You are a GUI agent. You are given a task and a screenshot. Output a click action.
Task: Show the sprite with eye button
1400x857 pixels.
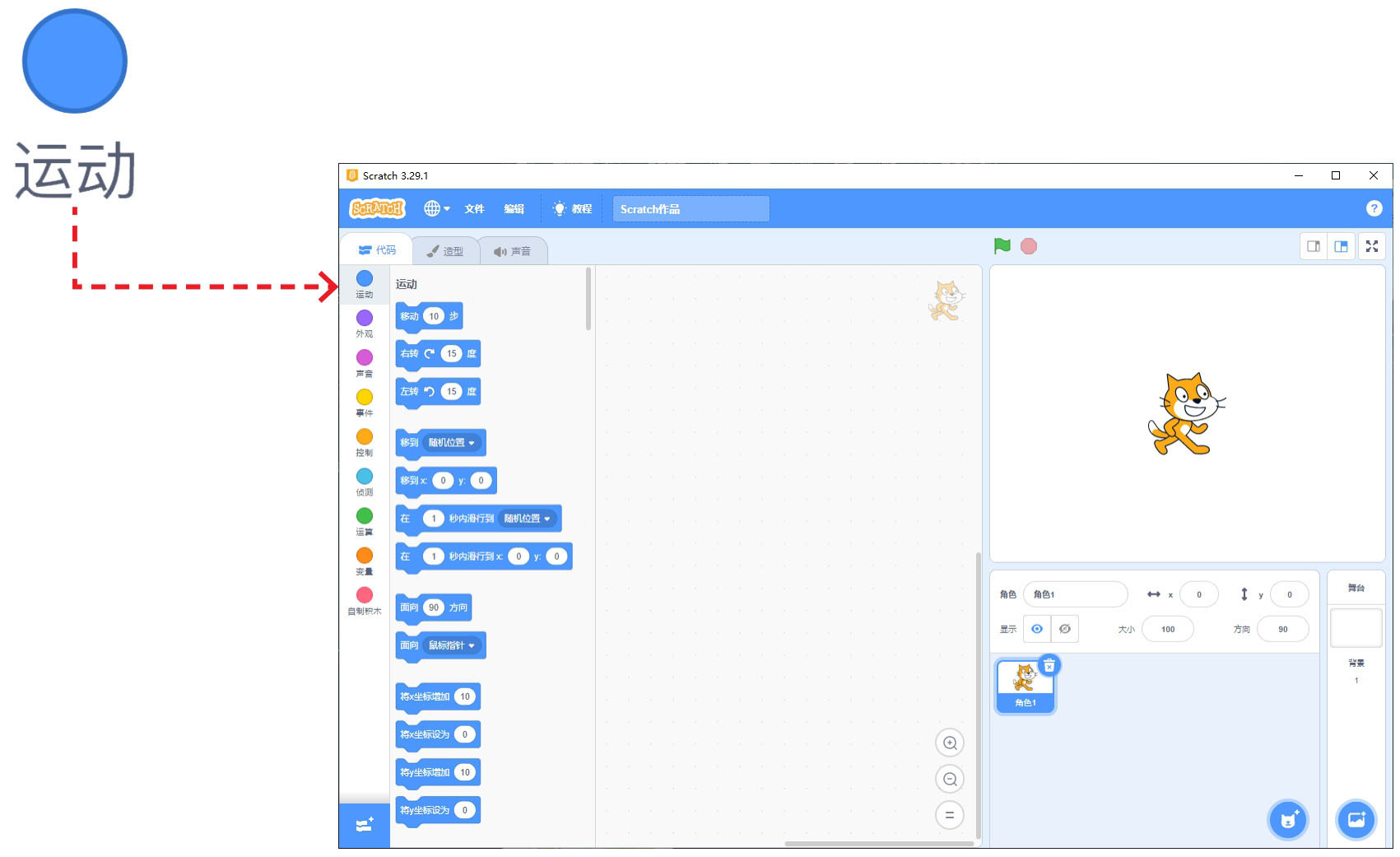click(x=1037, y=629)
